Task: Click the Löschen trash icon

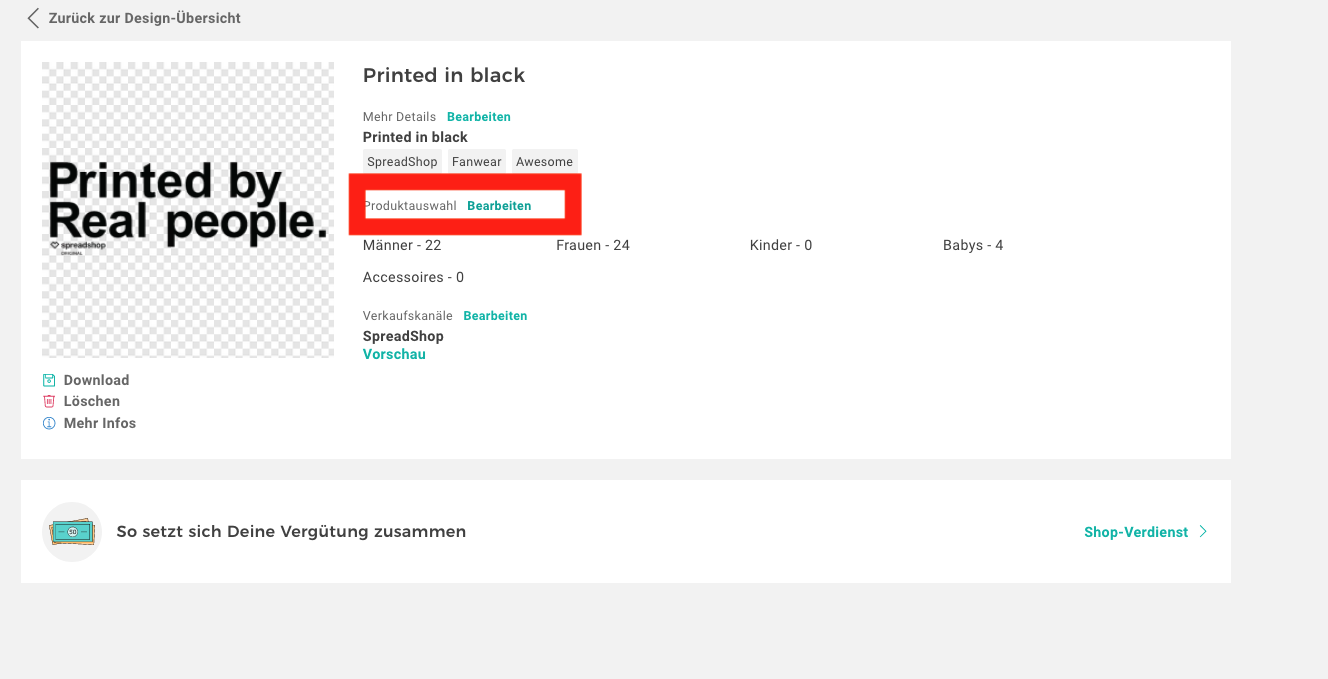Action: [49, 401]
